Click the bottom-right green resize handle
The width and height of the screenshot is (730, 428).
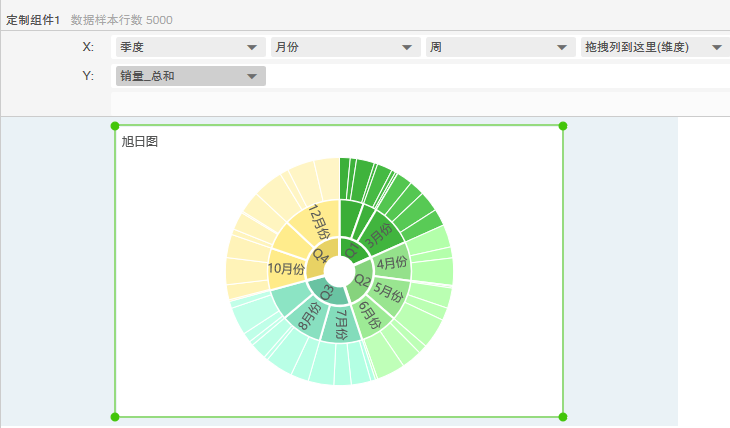(x=563, y=417)
